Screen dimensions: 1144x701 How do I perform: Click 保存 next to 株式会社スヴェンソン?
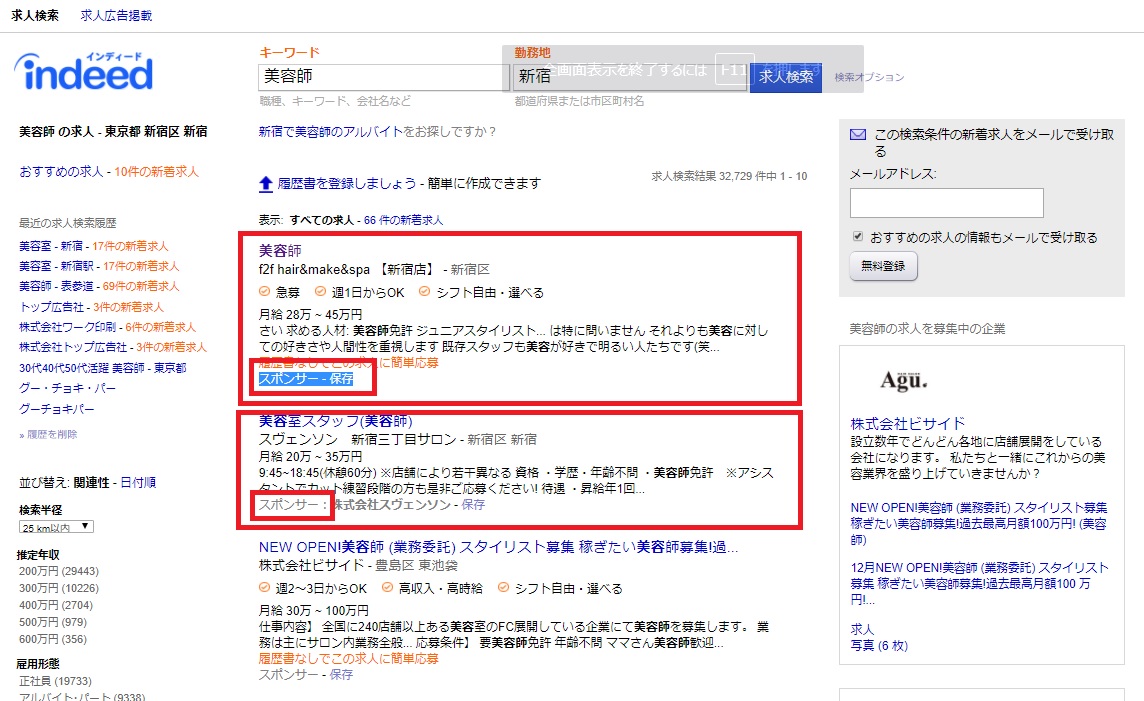[x=473, y=505]
